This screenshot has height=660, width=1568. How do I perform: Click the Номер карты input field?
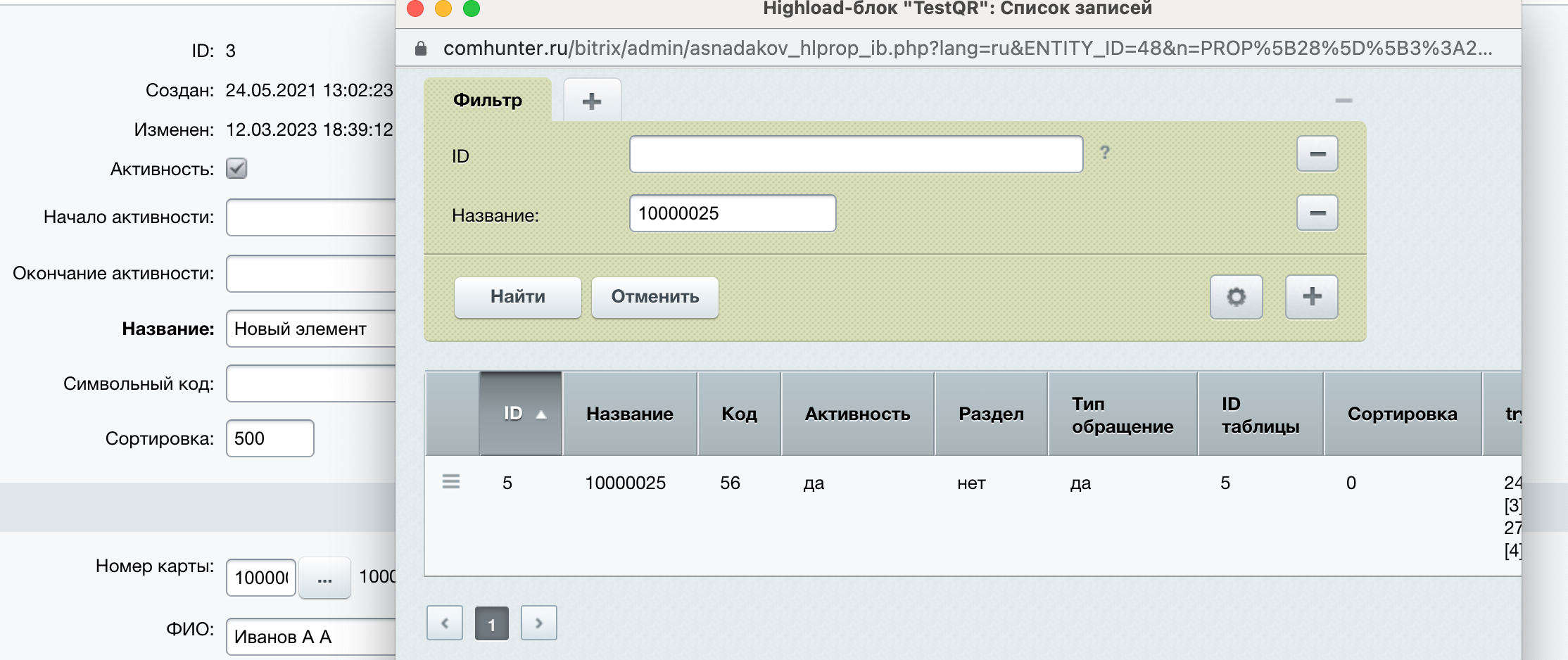point(261,578)
